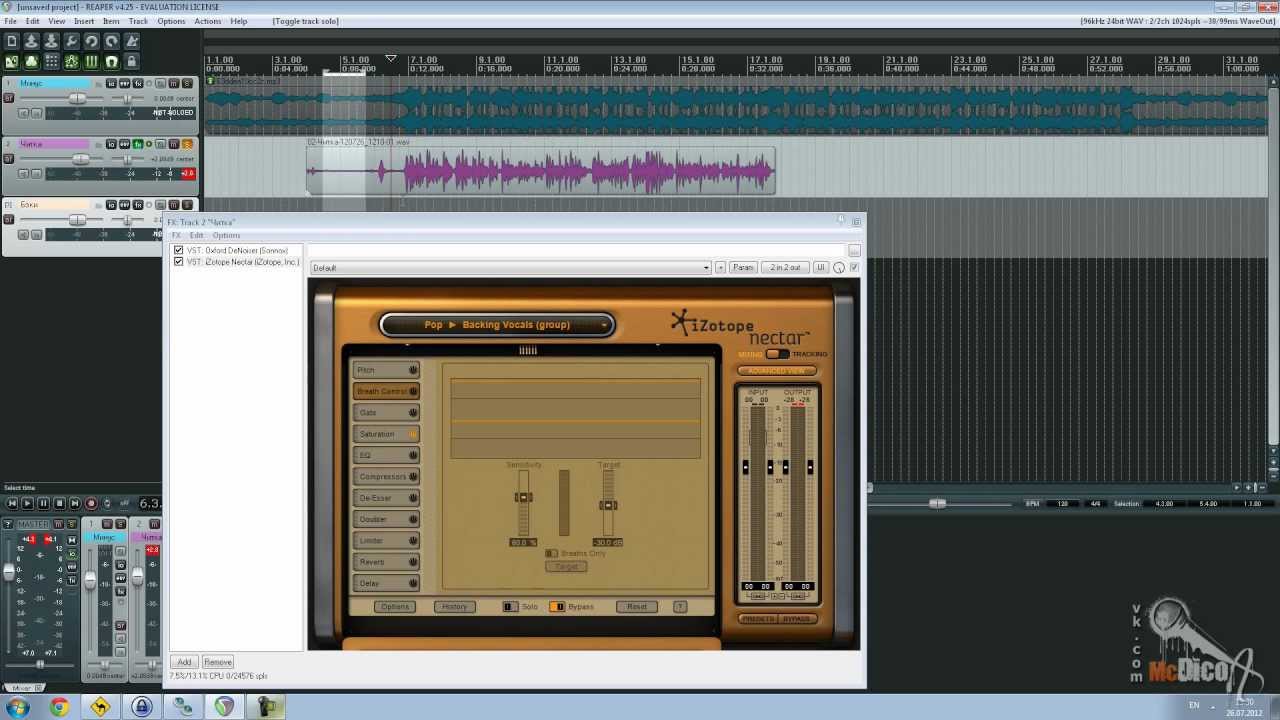Click the Sensitivity slider handle

523,497
